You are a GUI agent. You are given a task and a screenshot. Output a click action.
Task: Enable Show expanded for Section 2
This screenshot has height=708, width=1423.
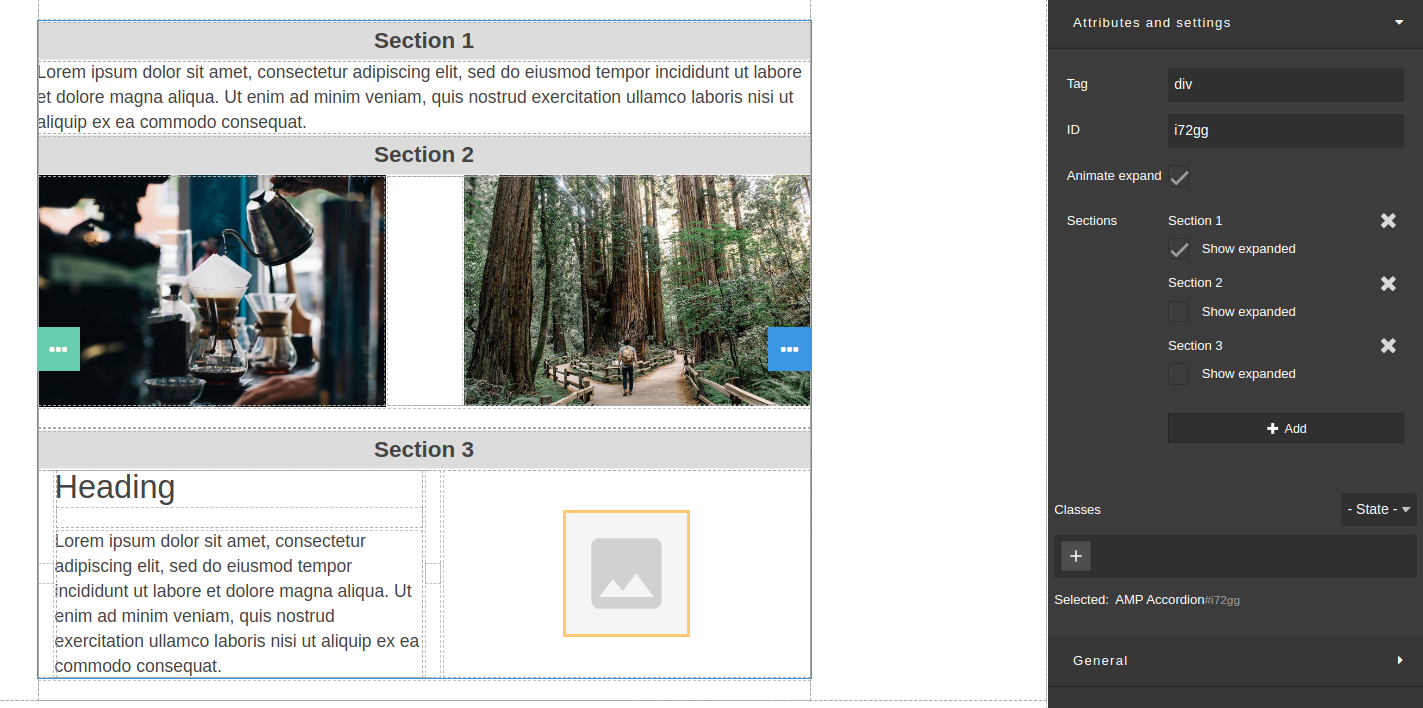(x=1179, y=312)
